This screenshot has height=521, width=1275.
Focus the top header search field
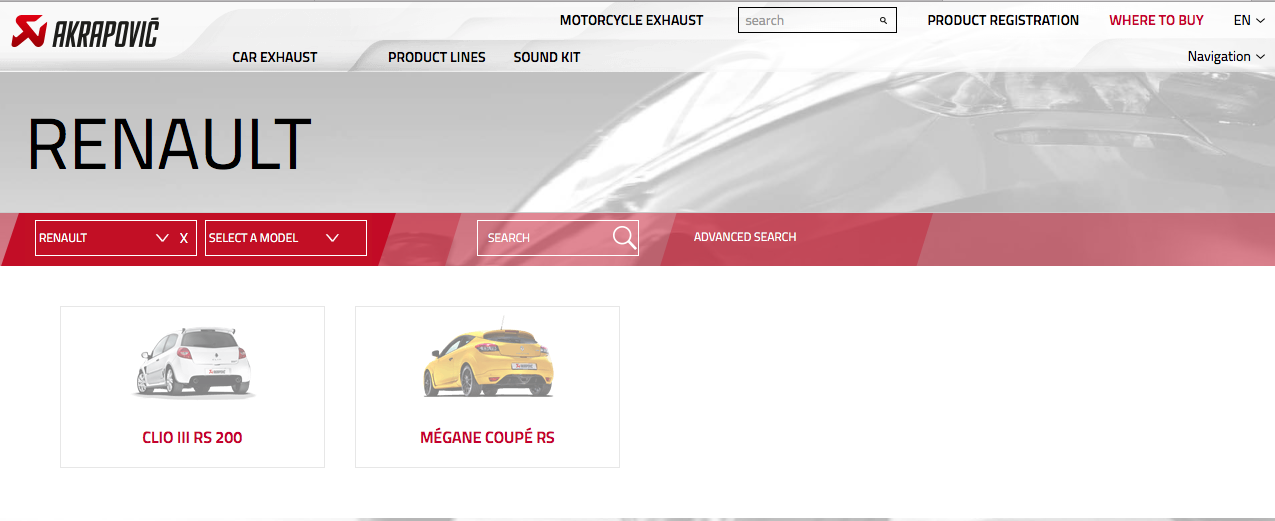click(x=808, y=20)
